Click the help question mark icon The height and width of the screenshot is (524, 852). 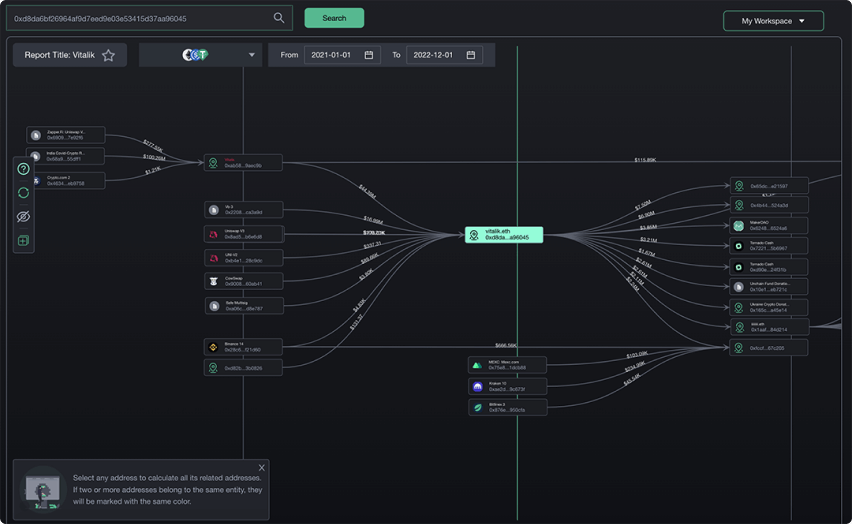coord(24,169)
